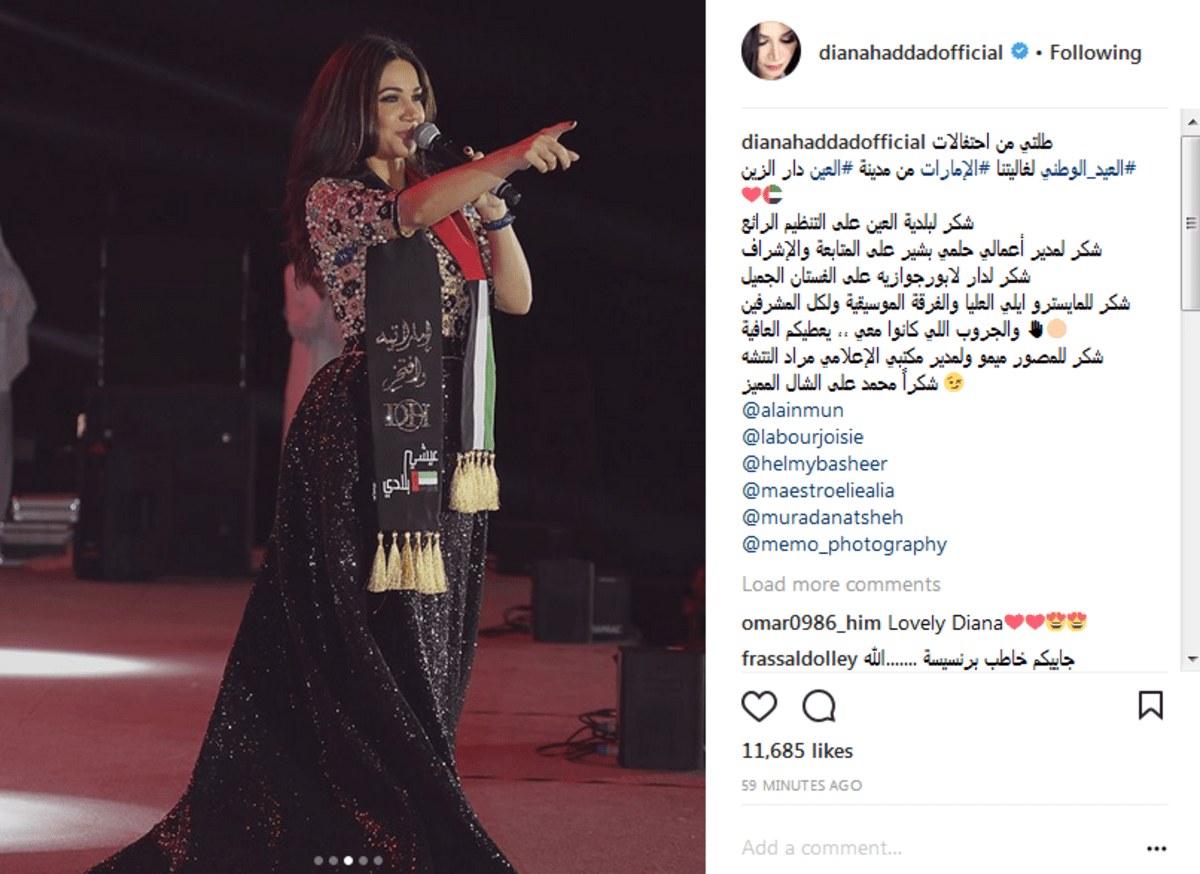
Task: Click the verified badge next to username
Action: pos(1019,52)
